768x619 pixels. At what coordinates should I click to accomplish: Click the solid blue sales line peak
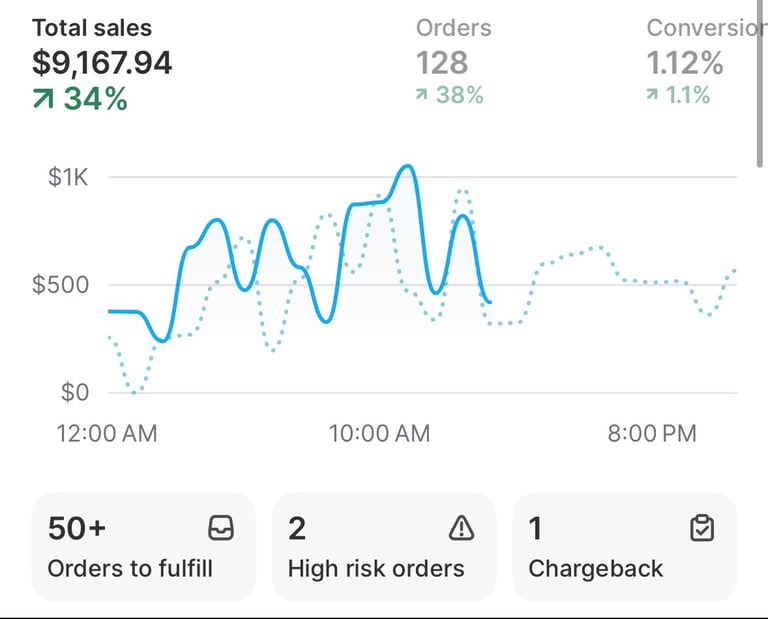pos(406,167)
